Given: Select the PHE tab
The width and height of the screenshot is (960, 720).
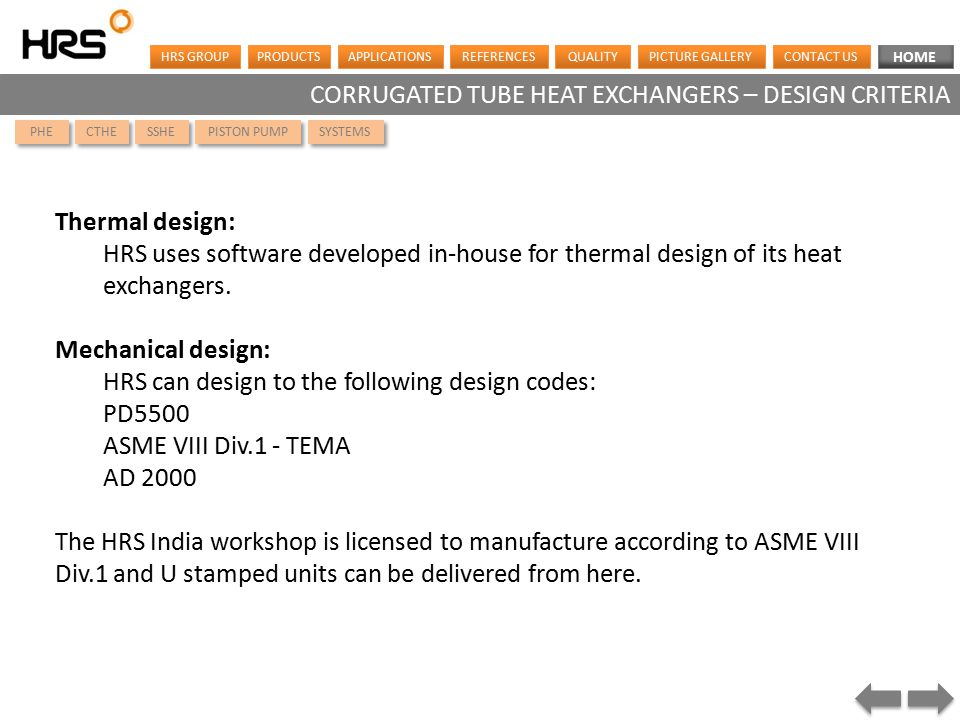Looking at the screenshot, I should 42,132.
